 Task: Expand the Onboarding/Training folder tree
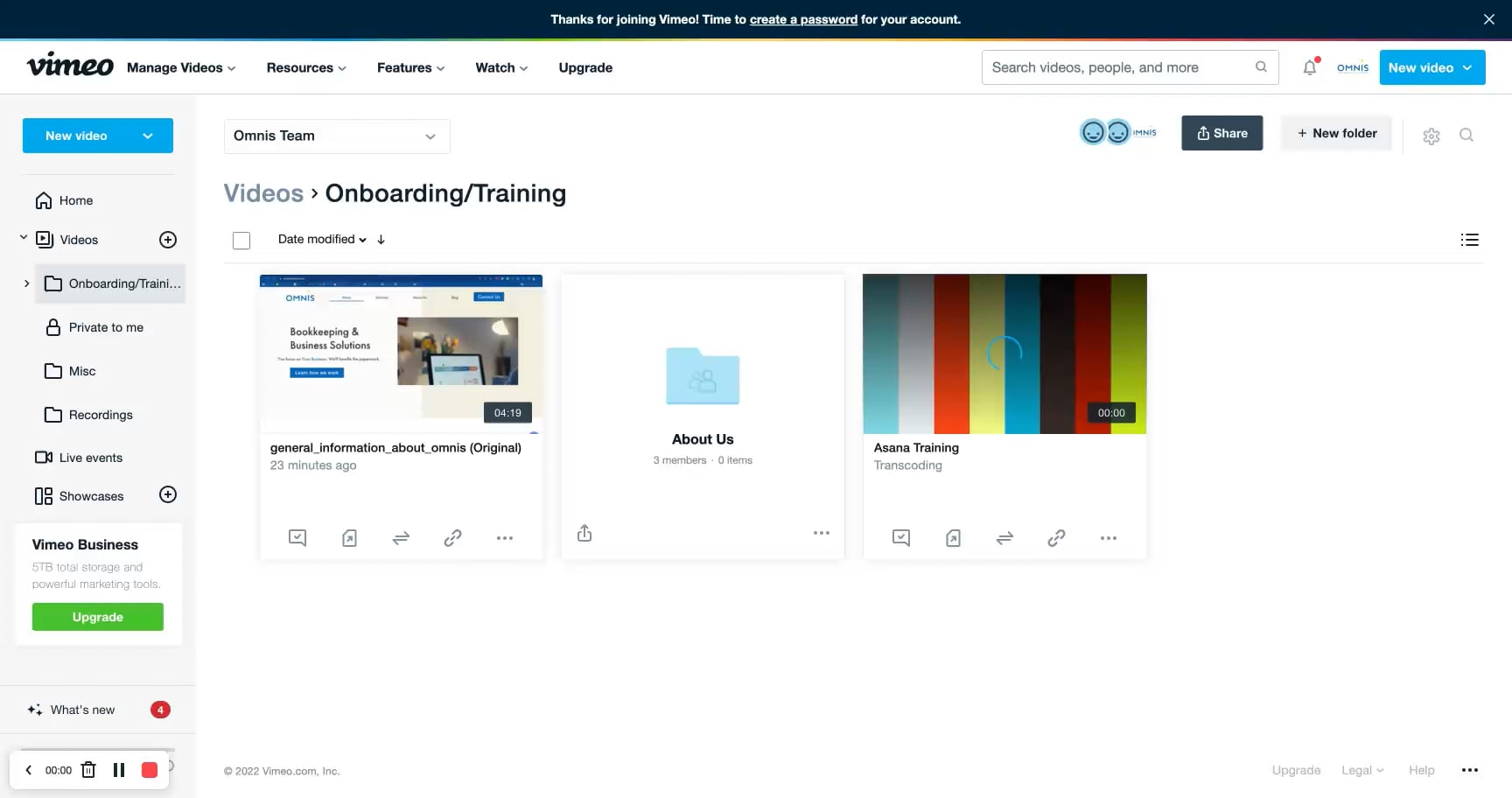coord(26,283)
